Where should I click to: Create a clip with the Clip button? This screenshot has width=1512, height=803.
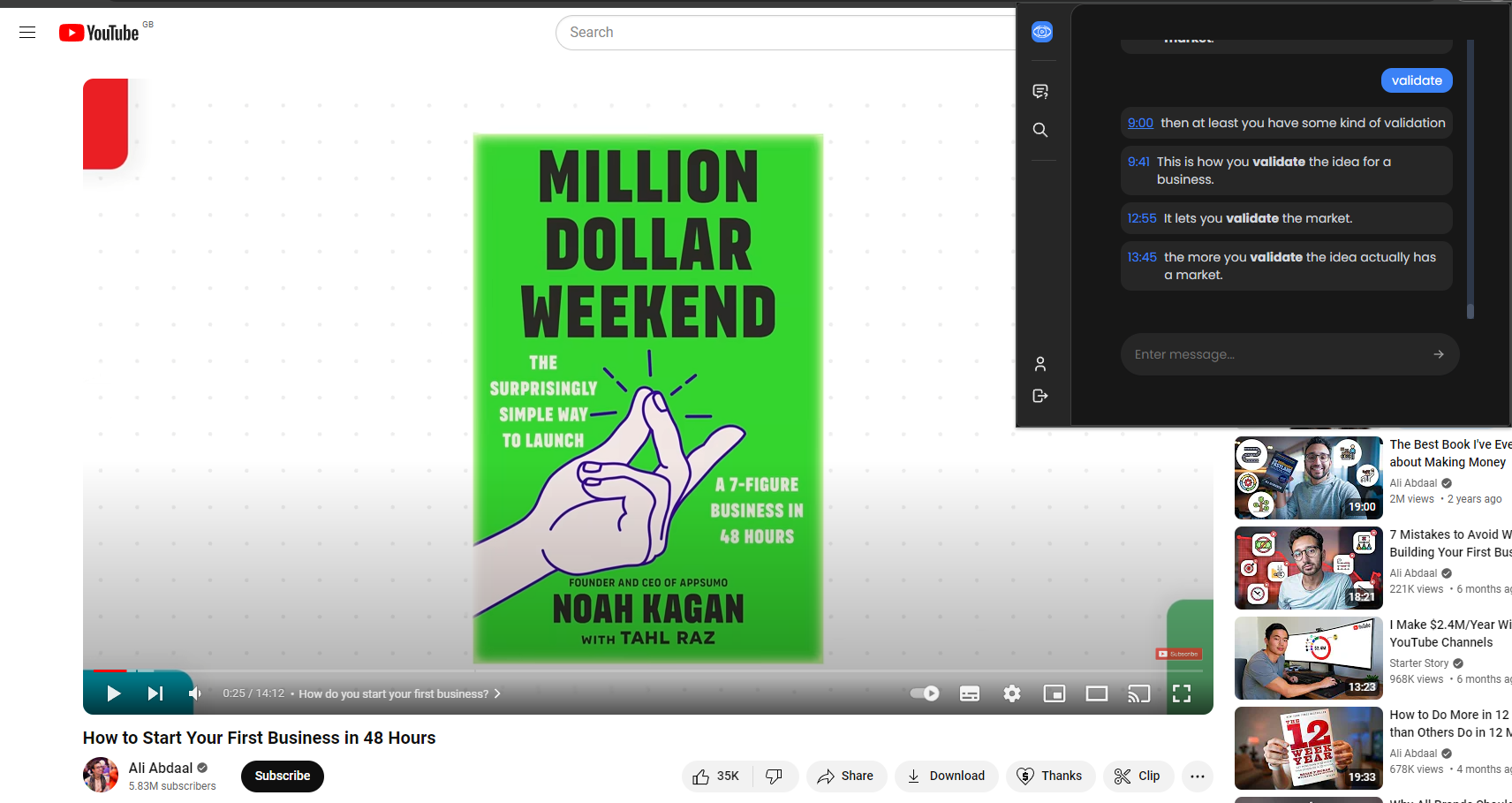pos(1138,776)
